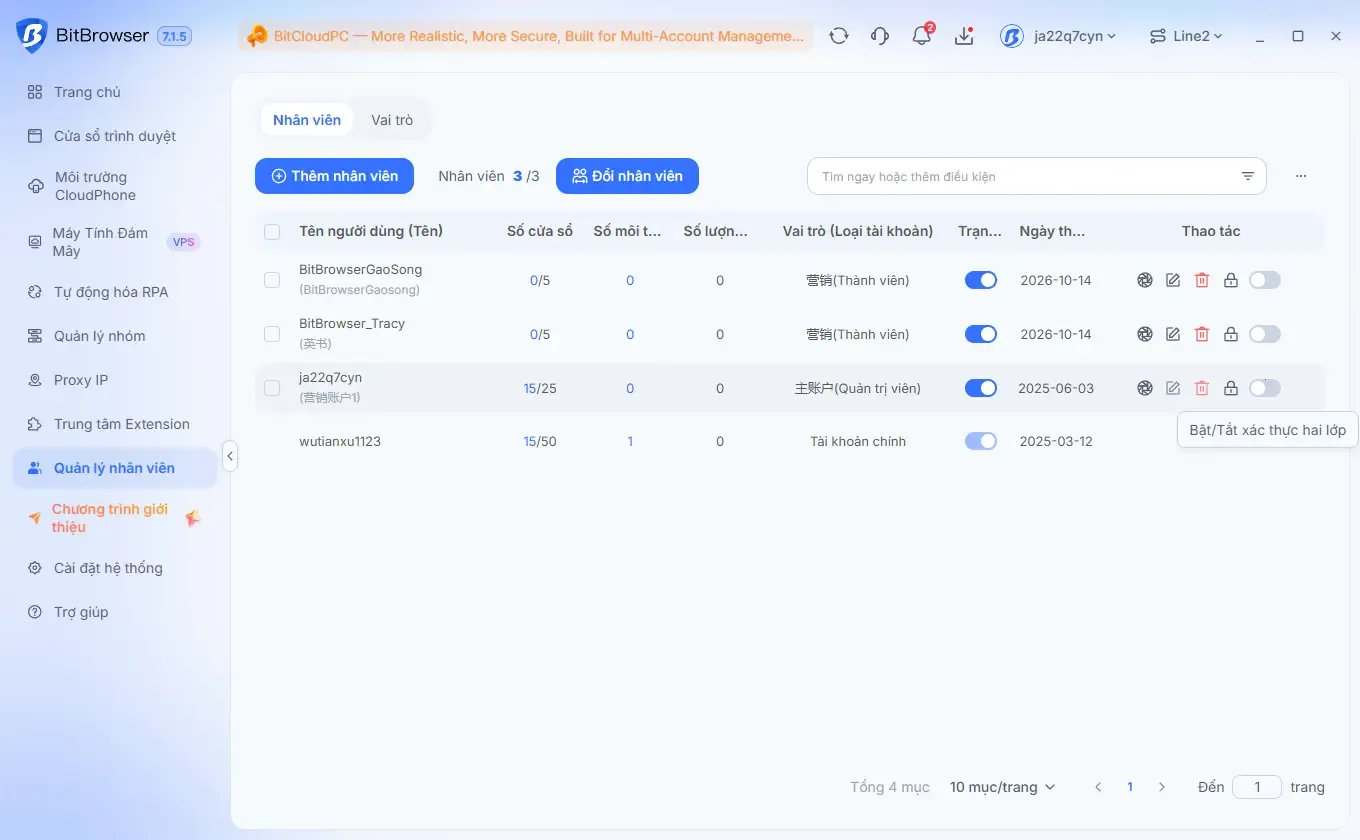
Task: Disable status switch for BitBrowserGaoSong
Action: coord(981,280)
